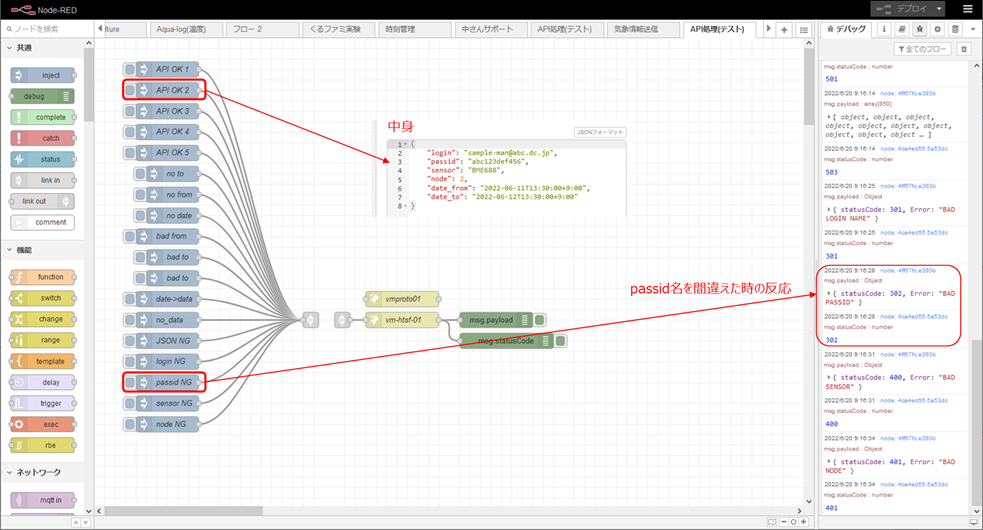
Task: Open the deploy options dropdown arrow
Action: point(940,8)
